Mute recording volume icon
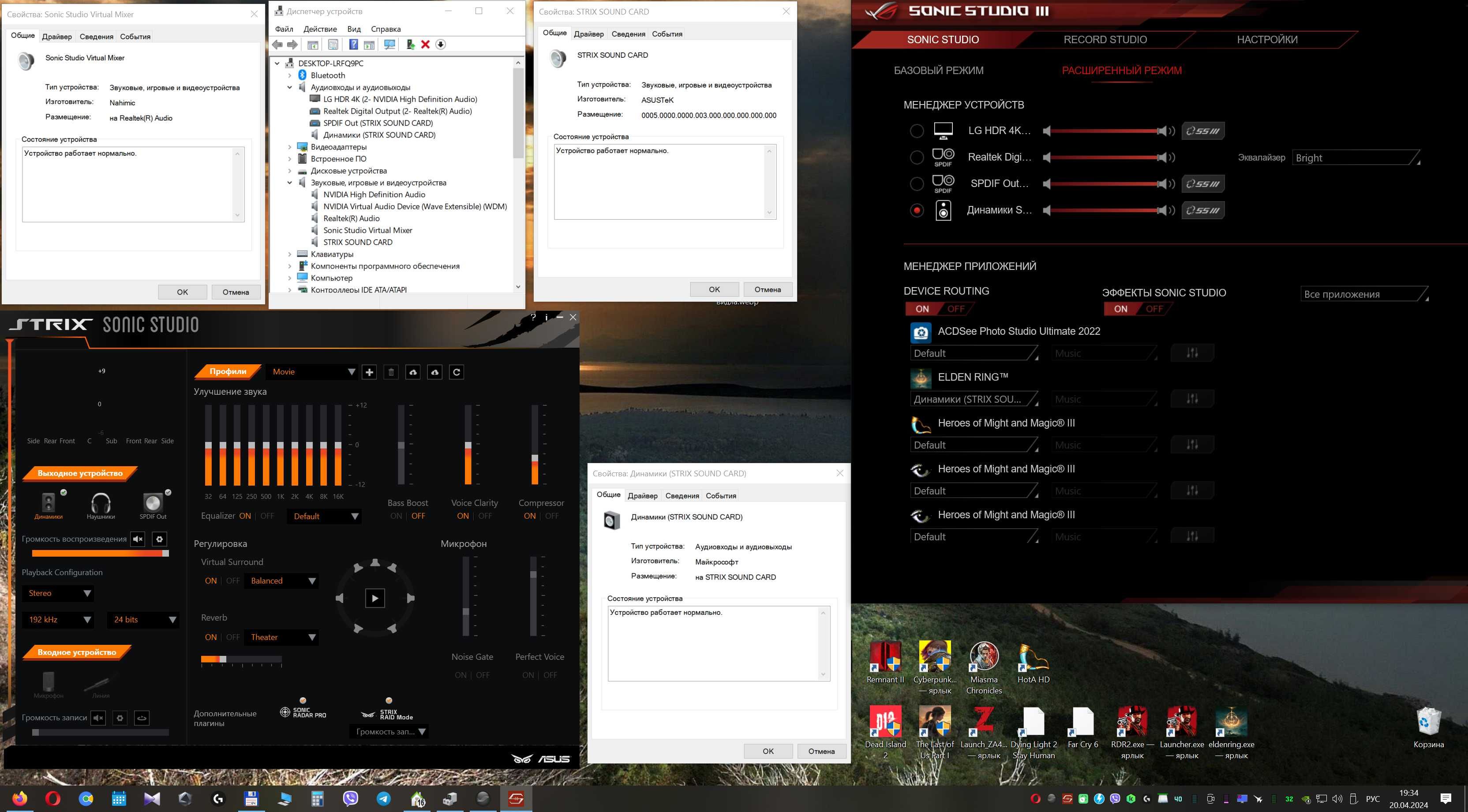Screen dimensions: 1468x812 [x=98, y=718]
